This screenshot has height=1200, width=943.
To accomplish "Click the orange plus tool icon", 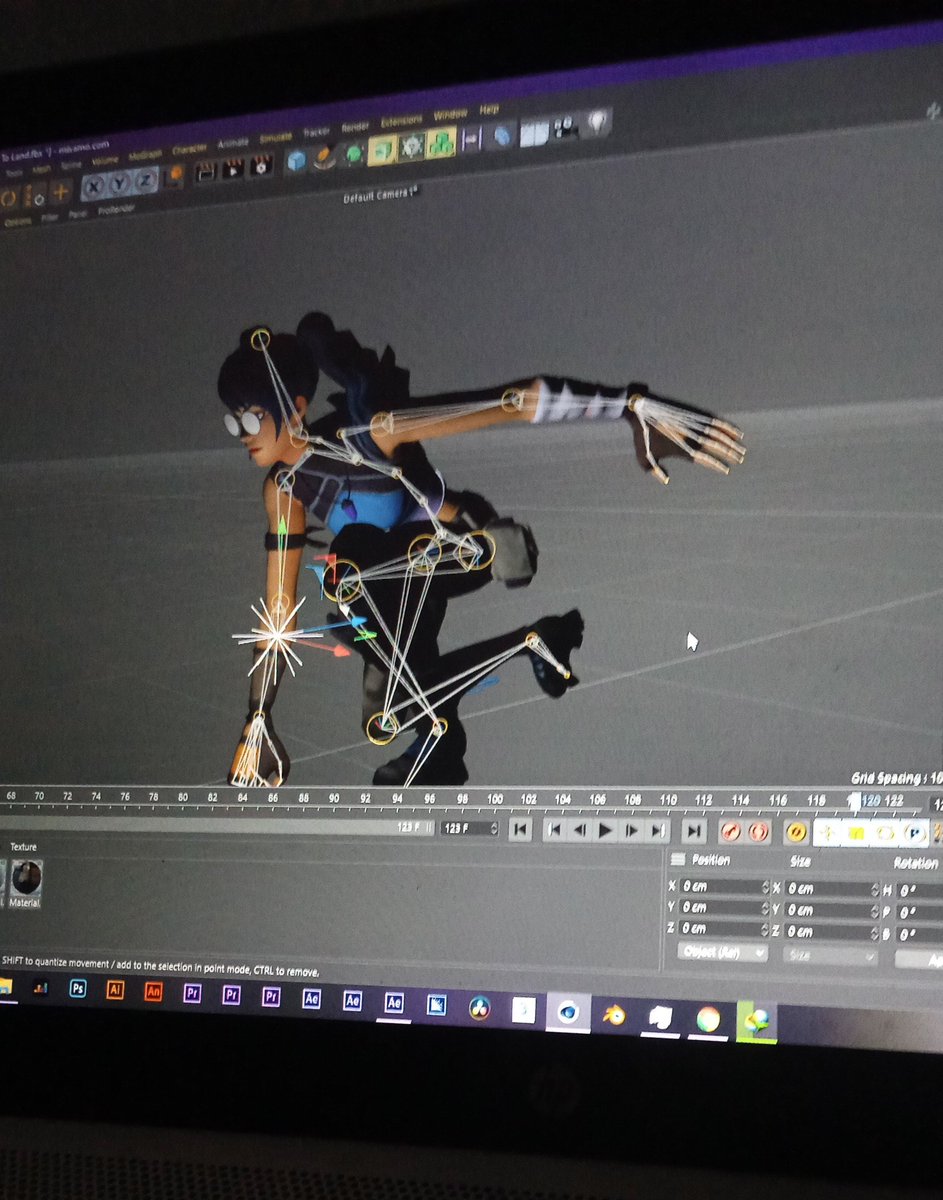I will [60, 191].
